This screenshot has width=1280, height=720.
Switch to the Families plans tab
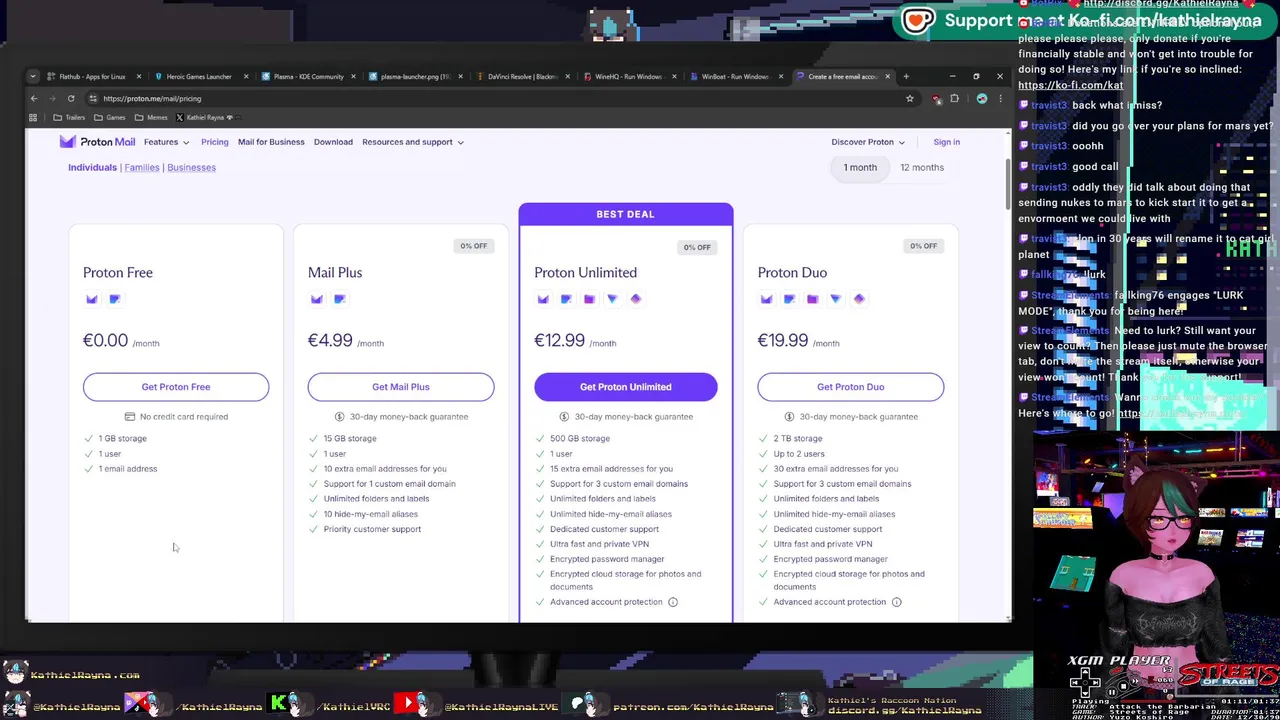(x=142, y=167)
